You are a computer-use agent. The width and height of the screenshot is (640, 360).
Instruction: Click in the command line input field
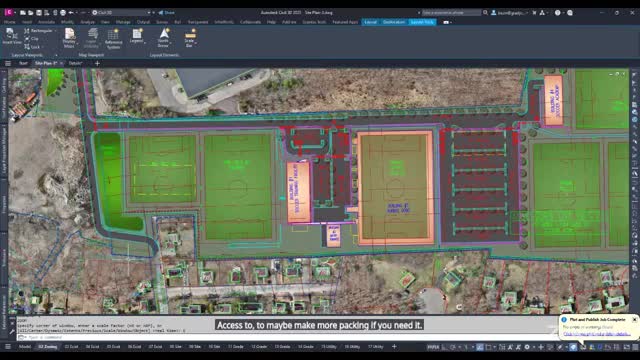tap(288, 337)
